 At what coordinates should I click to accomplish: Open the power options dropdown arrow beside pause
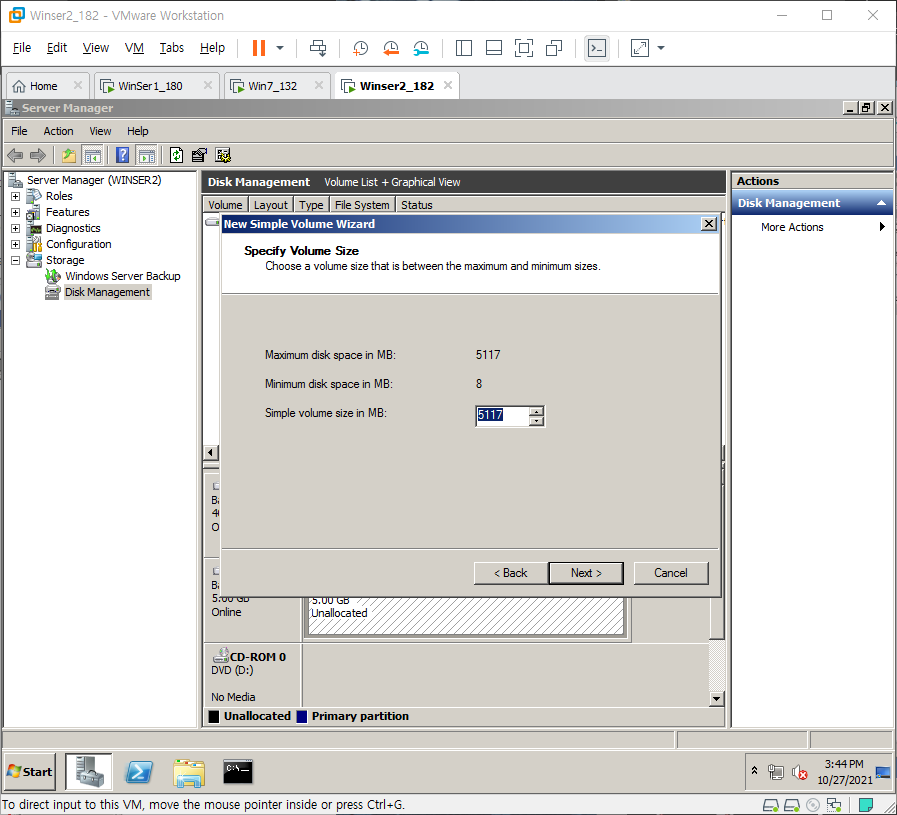[x=280, y=48]
